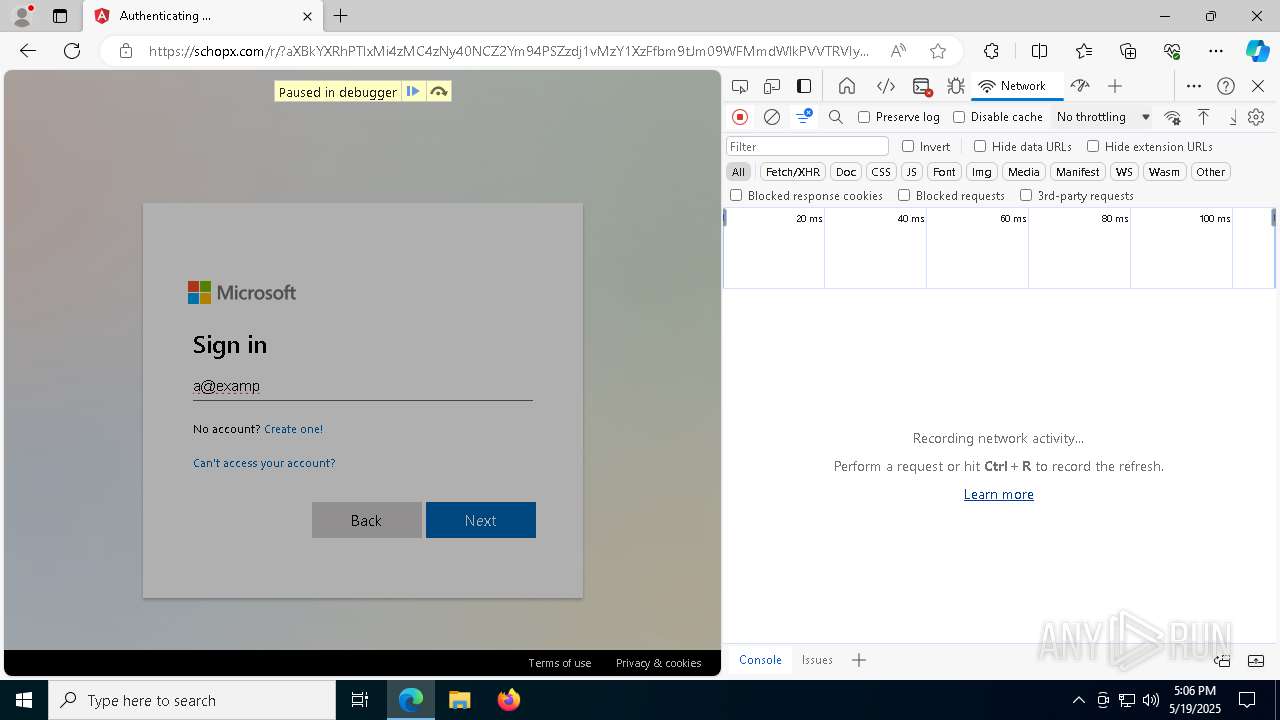
Task: Show hidden system tray icons chevron
Action: click(1079, 700)
